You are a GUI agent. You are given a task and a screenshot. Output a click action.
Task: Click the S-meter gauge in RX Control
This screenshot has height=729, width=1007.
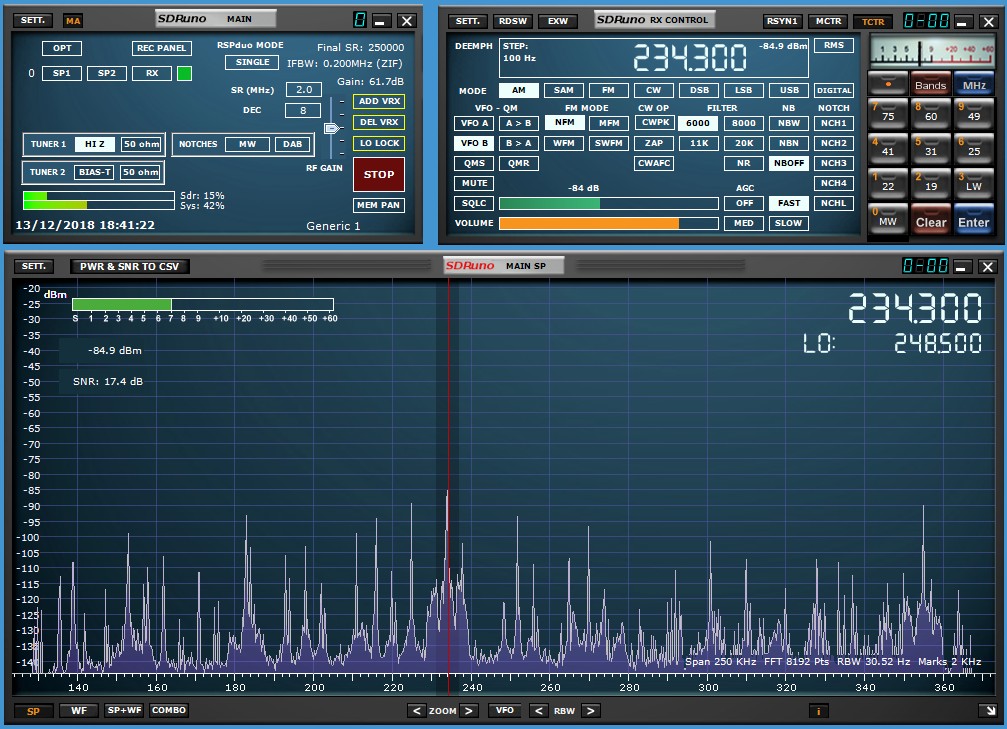931,51
